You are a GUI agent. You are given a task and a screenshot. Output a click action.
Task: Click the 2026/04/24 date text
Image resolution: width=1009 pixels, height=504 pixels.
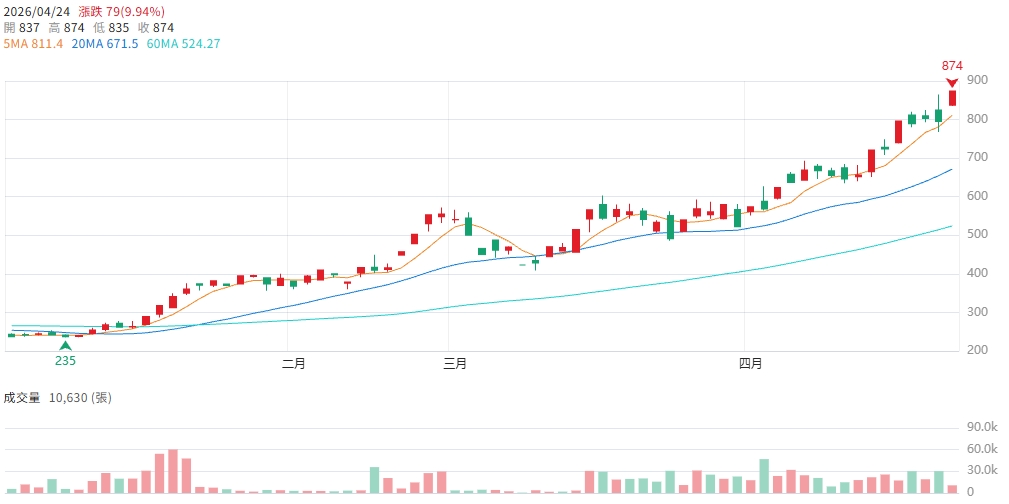[x=35, y=10]
